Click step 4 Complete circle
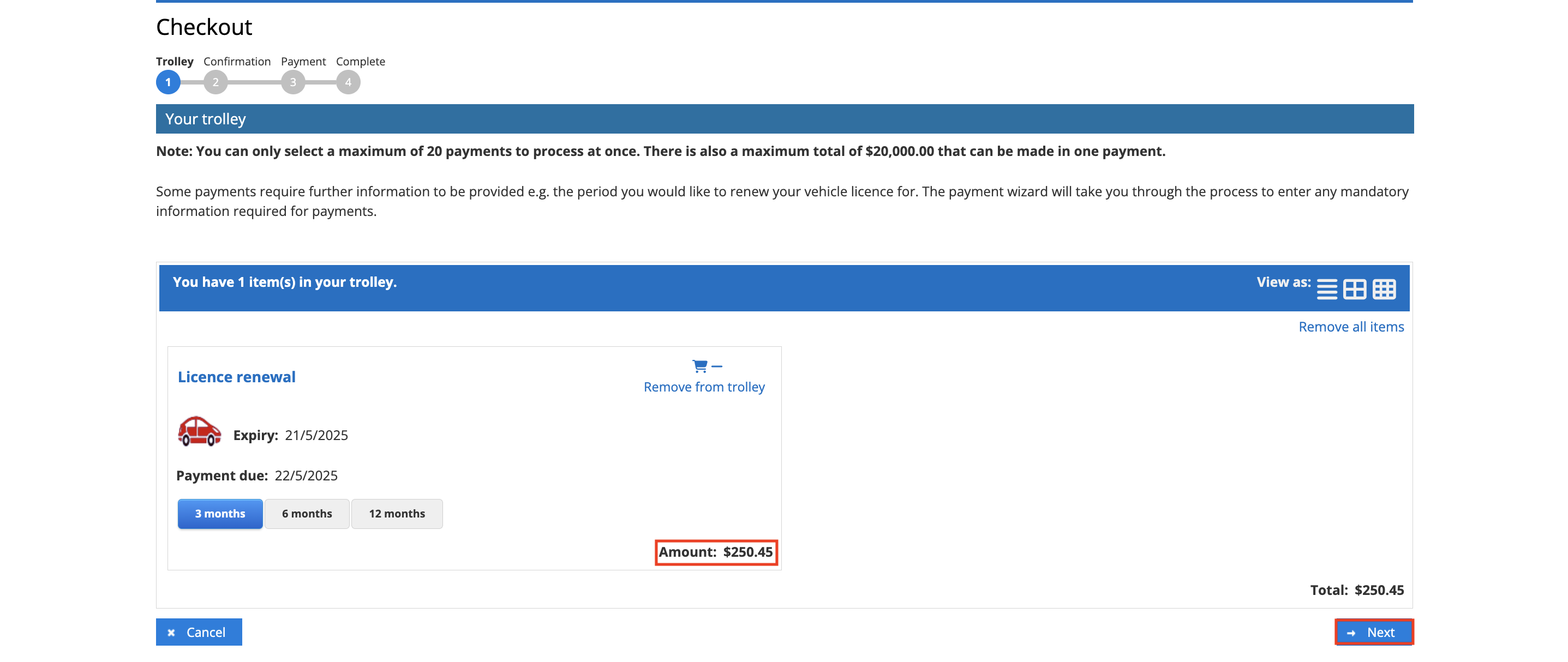The width and height of the screenshot is (1568, 662). 348,82
